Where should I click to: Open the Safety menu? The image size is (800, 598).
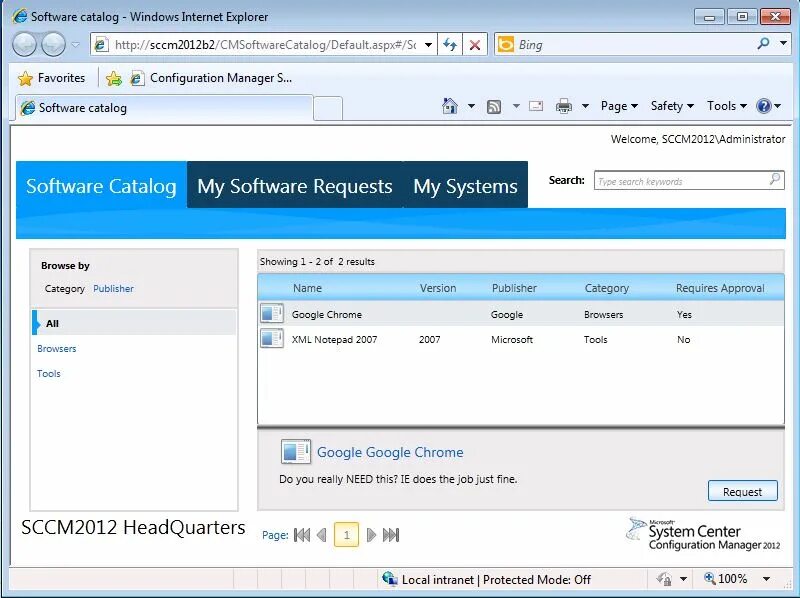[x=672, y=106]
